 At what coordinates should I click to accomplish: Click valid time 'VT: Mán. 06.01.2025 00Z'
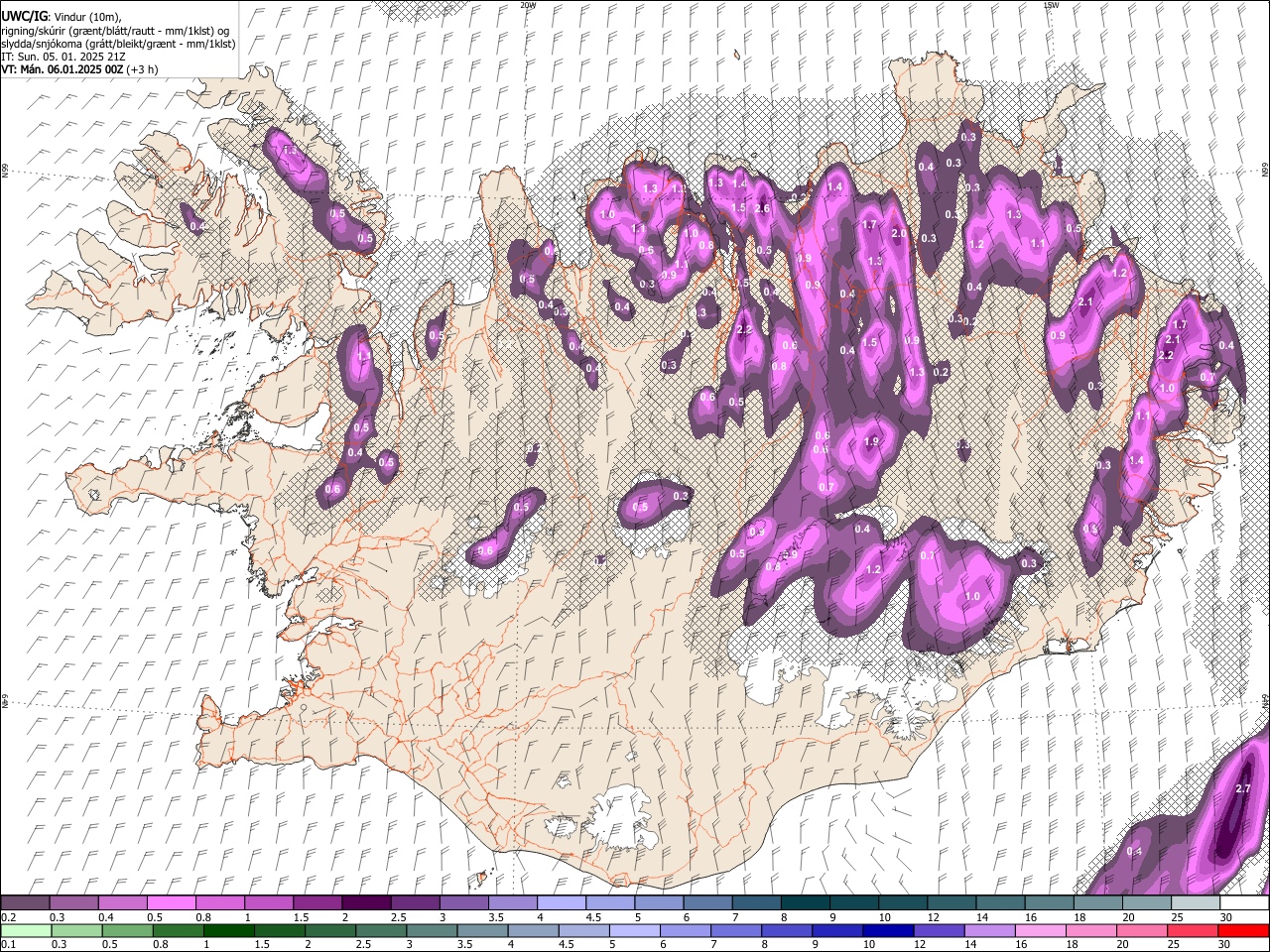[61, 69]
